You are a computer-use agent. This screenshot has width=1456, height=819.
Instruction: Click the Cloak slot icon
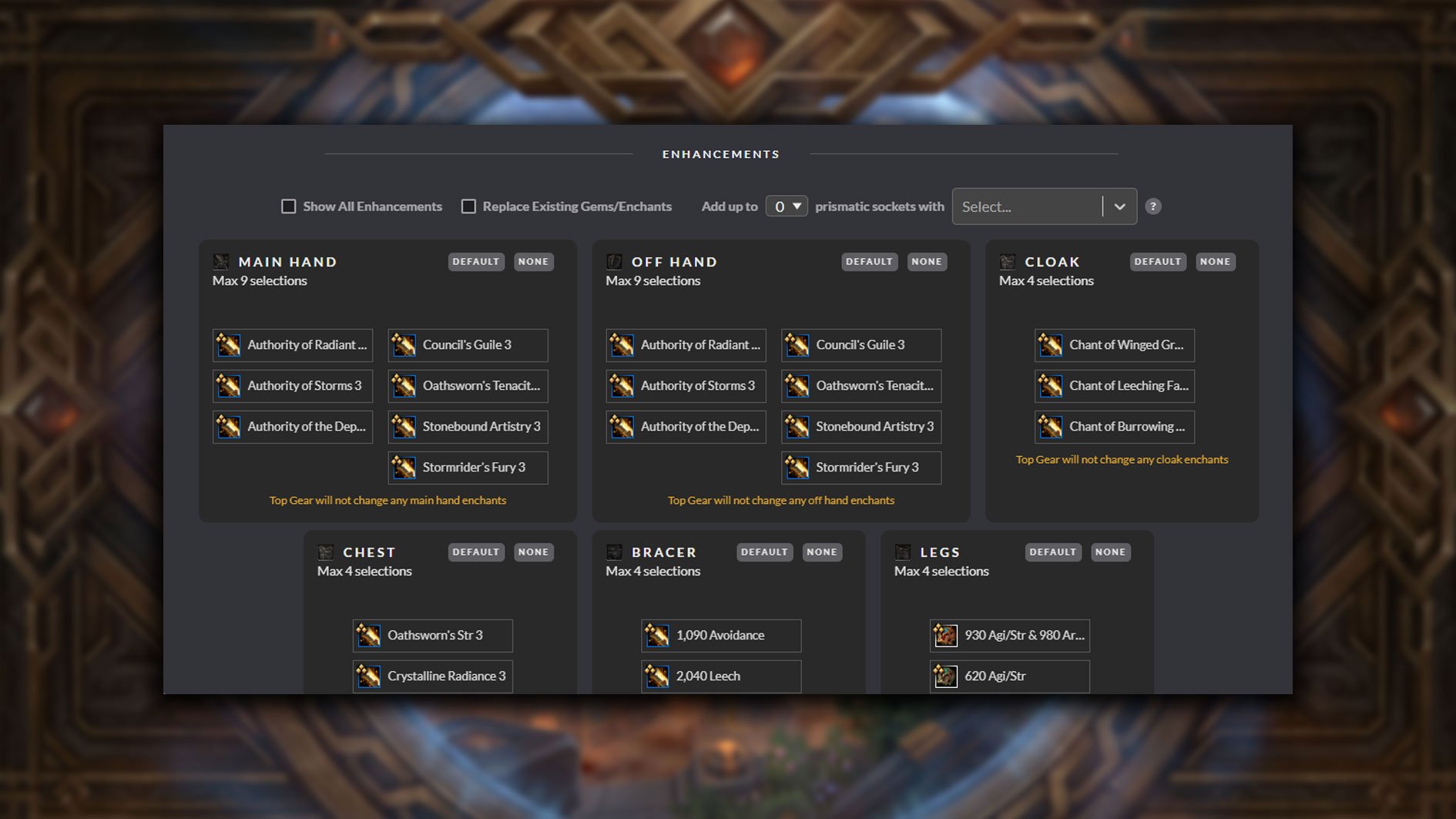point(1008,262)
